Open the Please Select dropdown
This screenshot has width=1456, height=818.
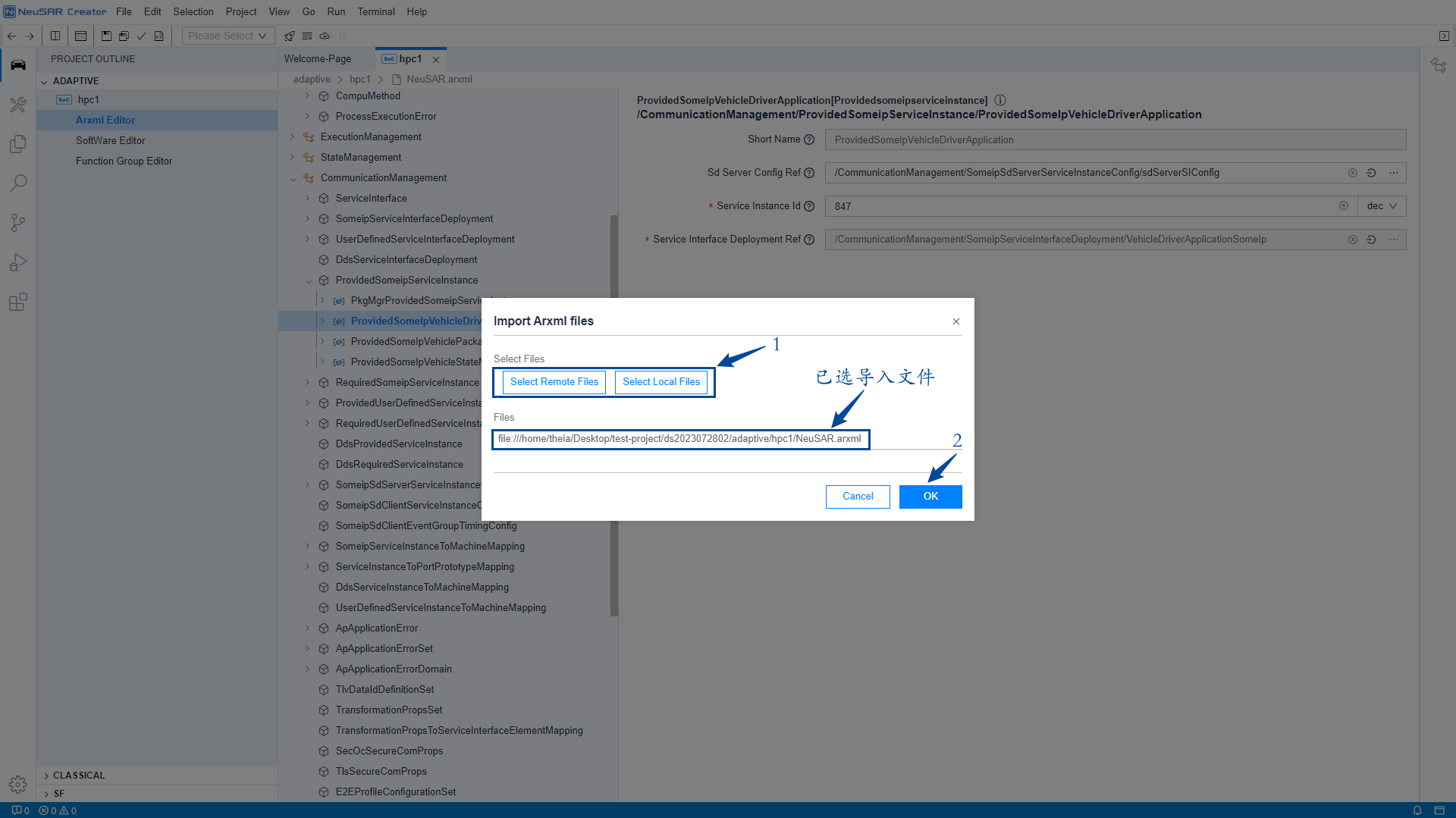pos(227,36)
